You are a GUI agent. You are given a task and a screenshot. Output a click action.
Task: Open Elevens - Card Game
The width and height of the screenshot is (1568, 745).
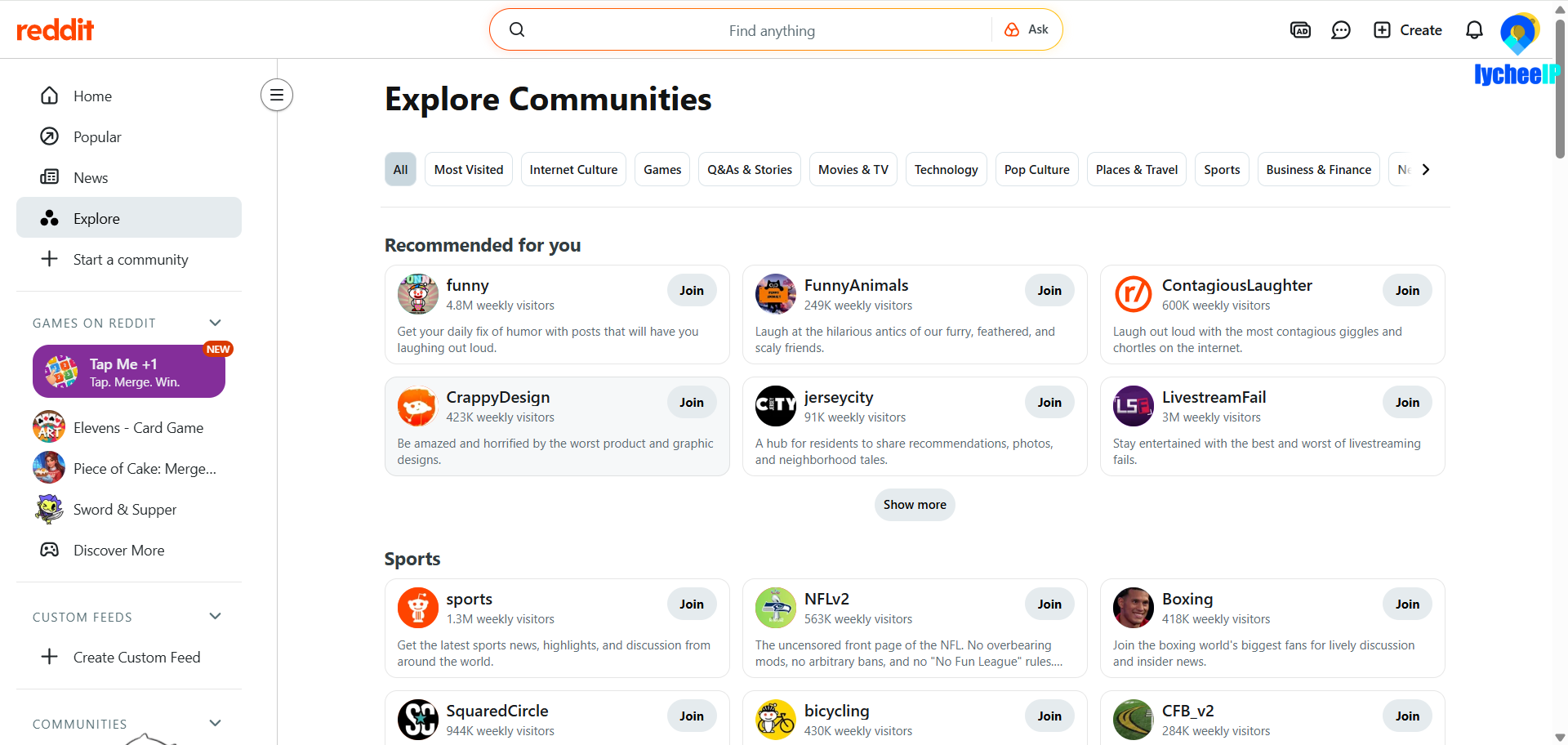pyautogui.click(x=129, y=427)
